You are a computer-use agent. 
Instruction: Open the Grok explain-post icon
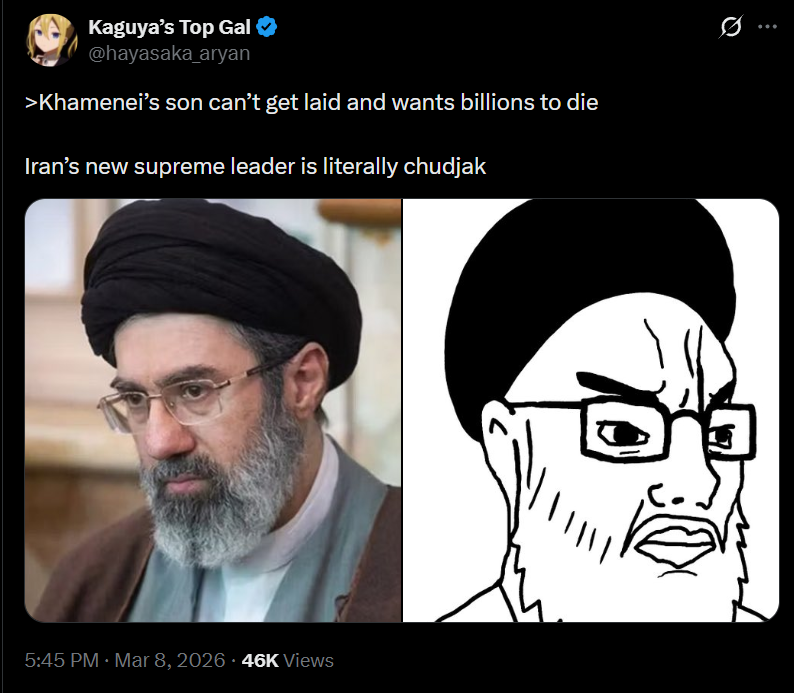[731, 27]
